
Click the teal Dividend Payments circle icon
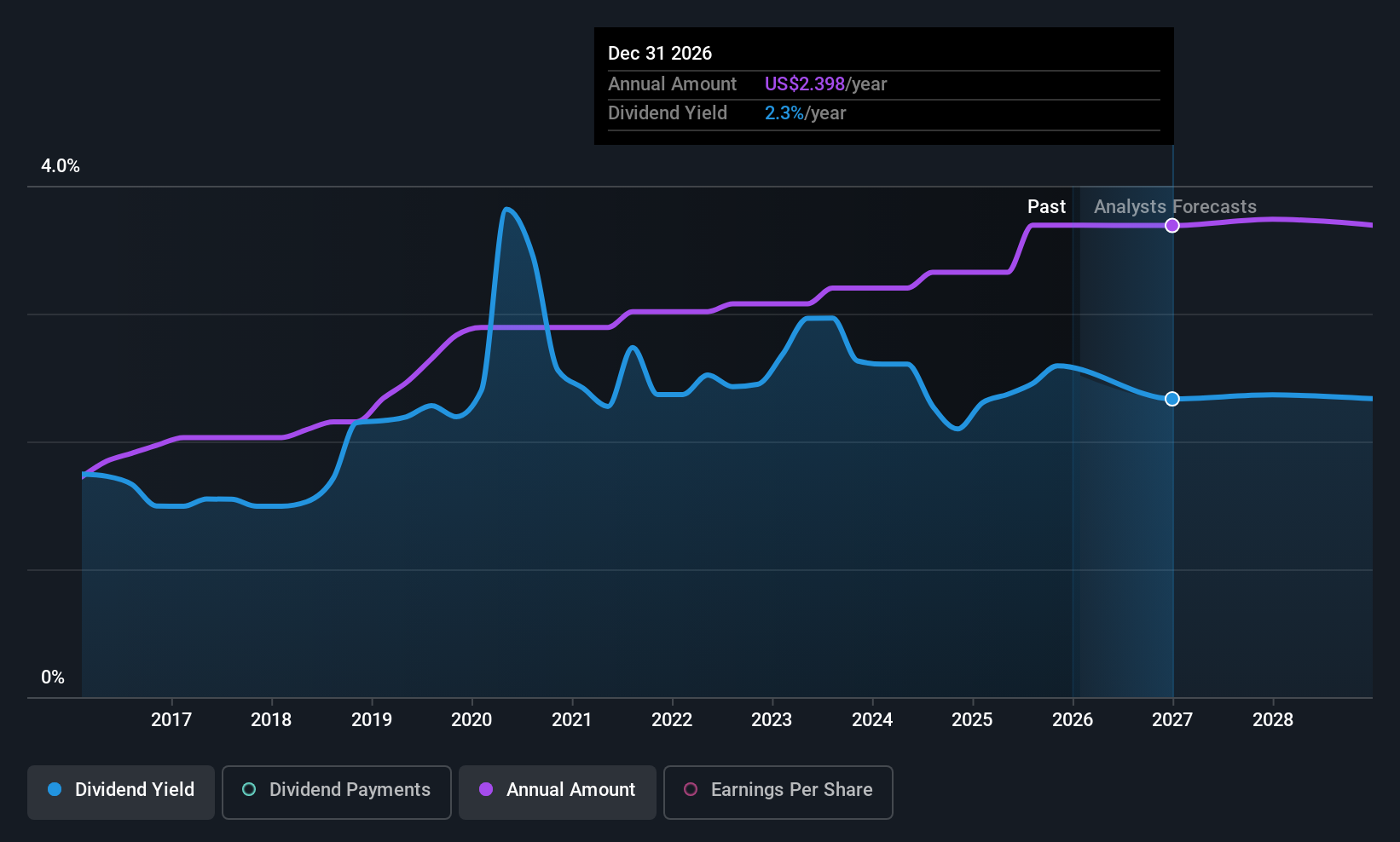pos(249,789)
